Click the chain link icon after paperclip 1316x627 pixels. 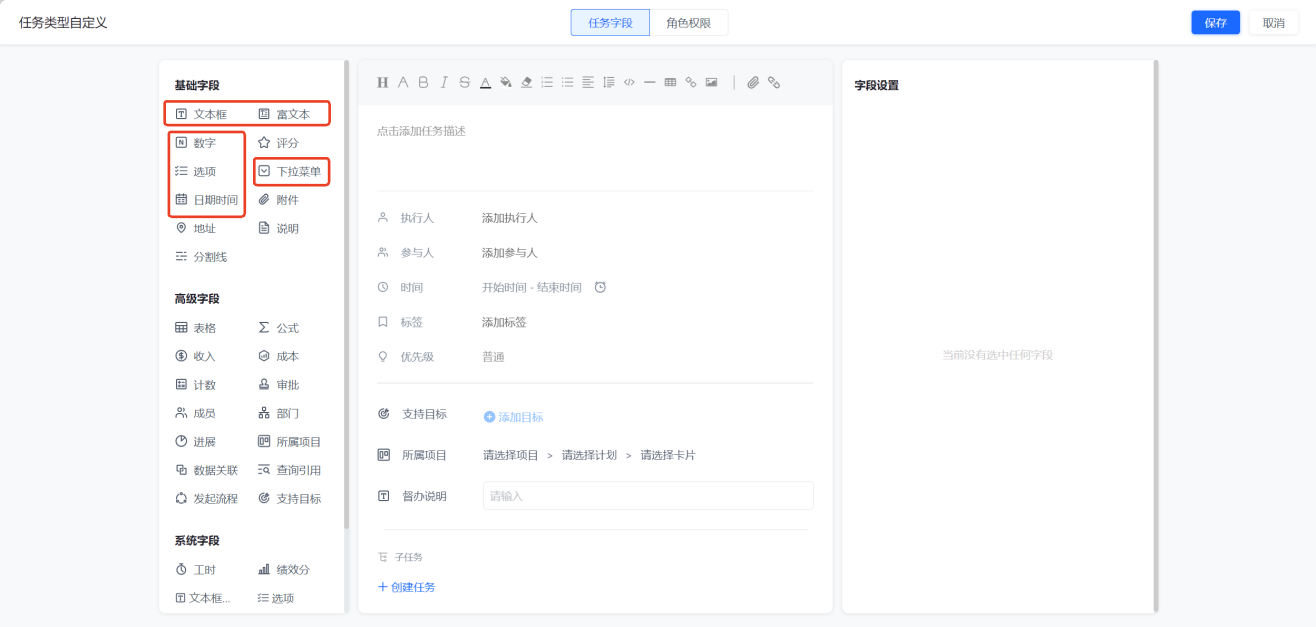point(774,83)
